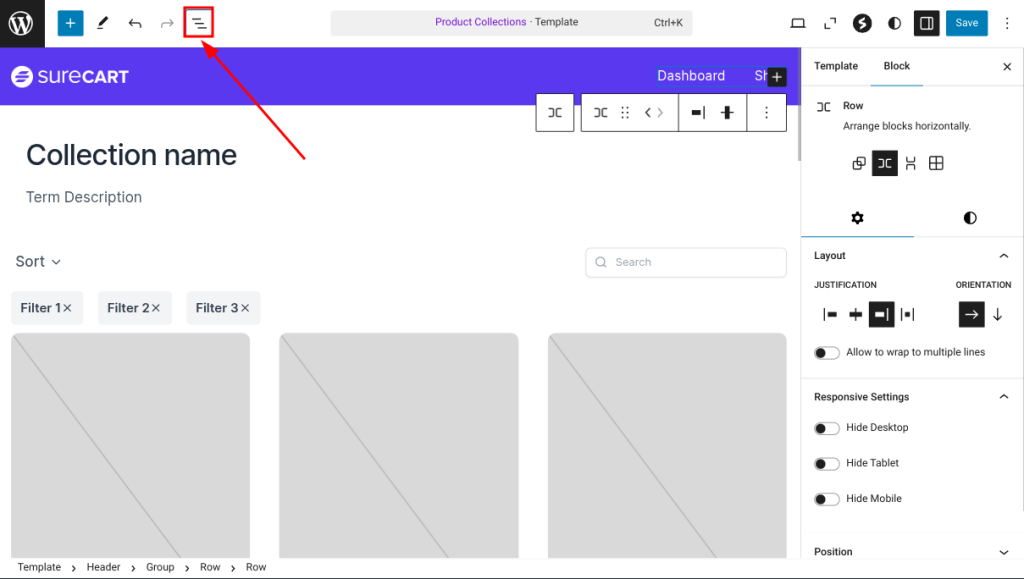Switch to Stack layout variation icon
This screenshot has height=579, width=1024.
click(910, 163)
